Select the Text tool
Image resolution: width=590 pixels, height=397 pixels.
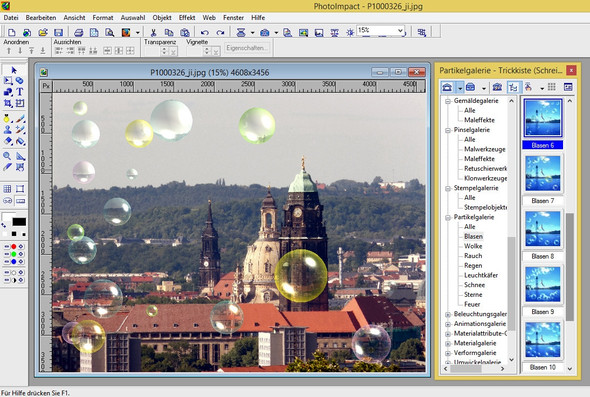coord(20,91)
